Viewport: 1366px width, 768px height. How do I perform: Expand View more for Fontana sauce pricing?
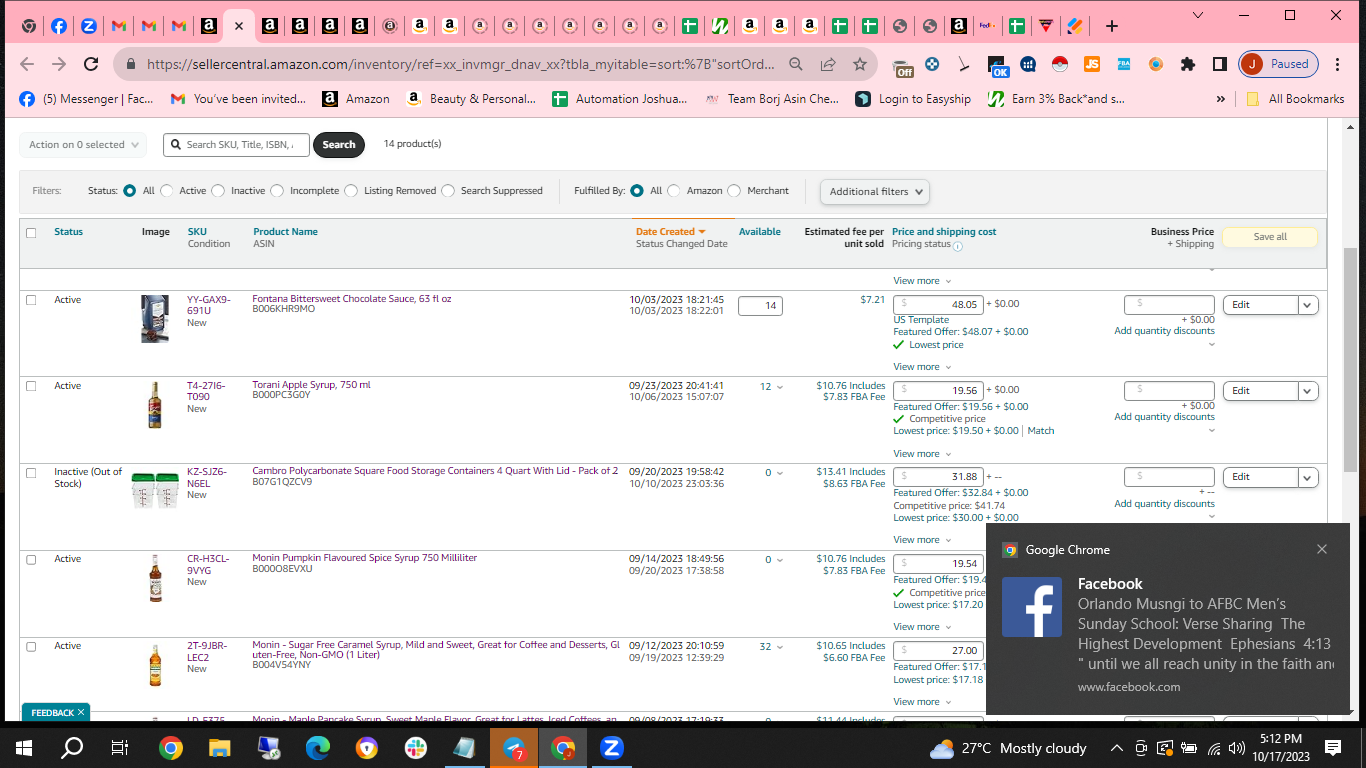tap(922, 367)
